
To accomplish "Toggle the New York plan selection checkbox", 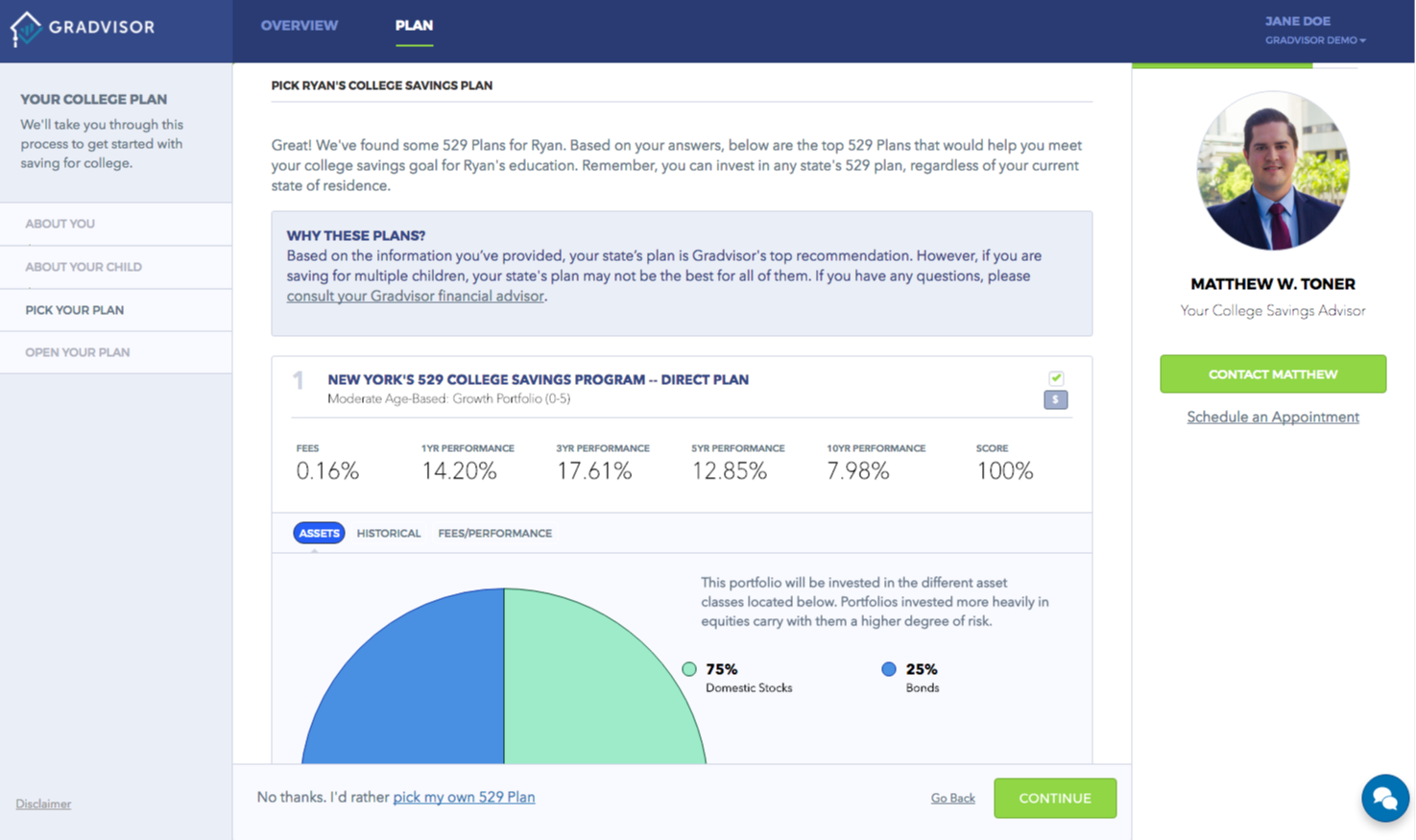I will [x=1056, y=378].
